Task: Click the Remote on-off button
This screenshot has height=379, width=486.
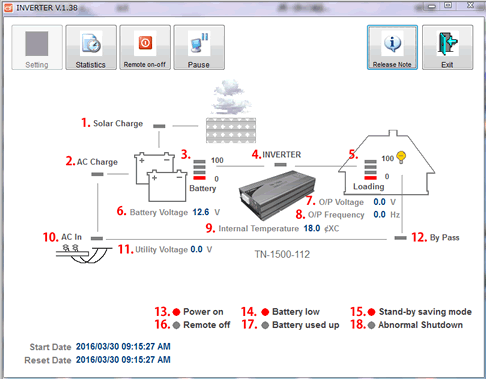Action: point(145,47)
